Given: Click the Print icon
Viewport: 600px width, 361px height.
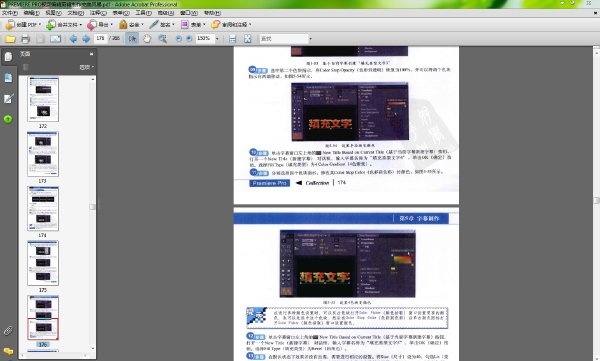Looking at the screenshot, I should pos(26,39).
